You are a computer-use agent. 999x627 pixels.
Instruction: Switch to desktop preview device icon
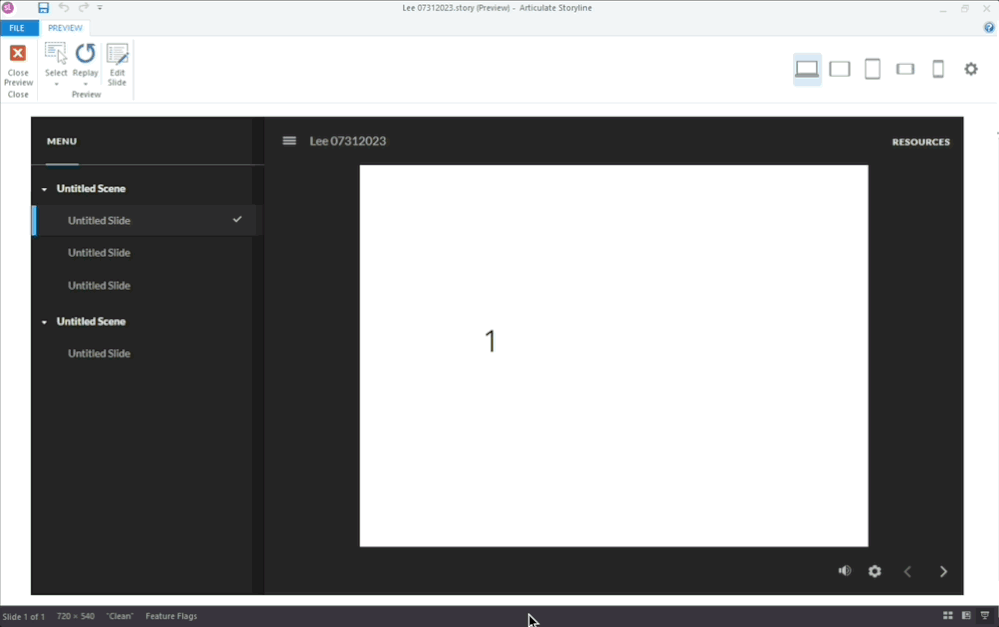tap(807, 69)
